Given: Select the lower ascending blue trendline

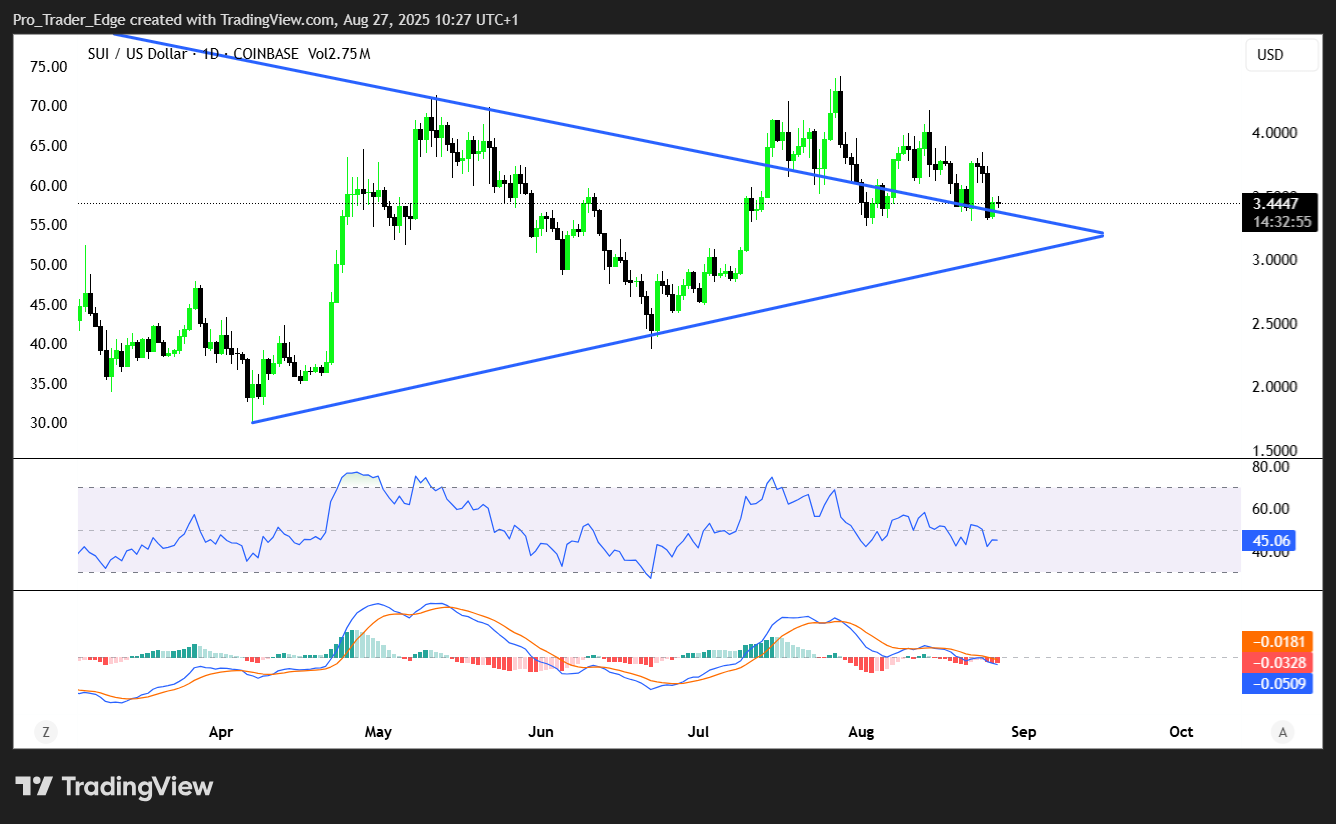Looking at the screenshot, I should pyautogui.click(x=677, y=328).
